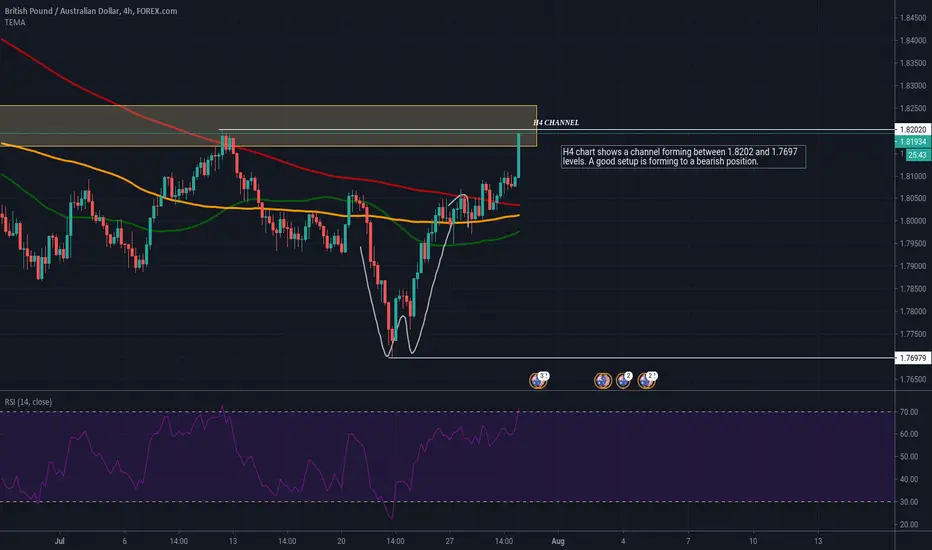Screen dimensions: 932x550
Task: Click the Aug date label on time axis
Action: [558, 541]
